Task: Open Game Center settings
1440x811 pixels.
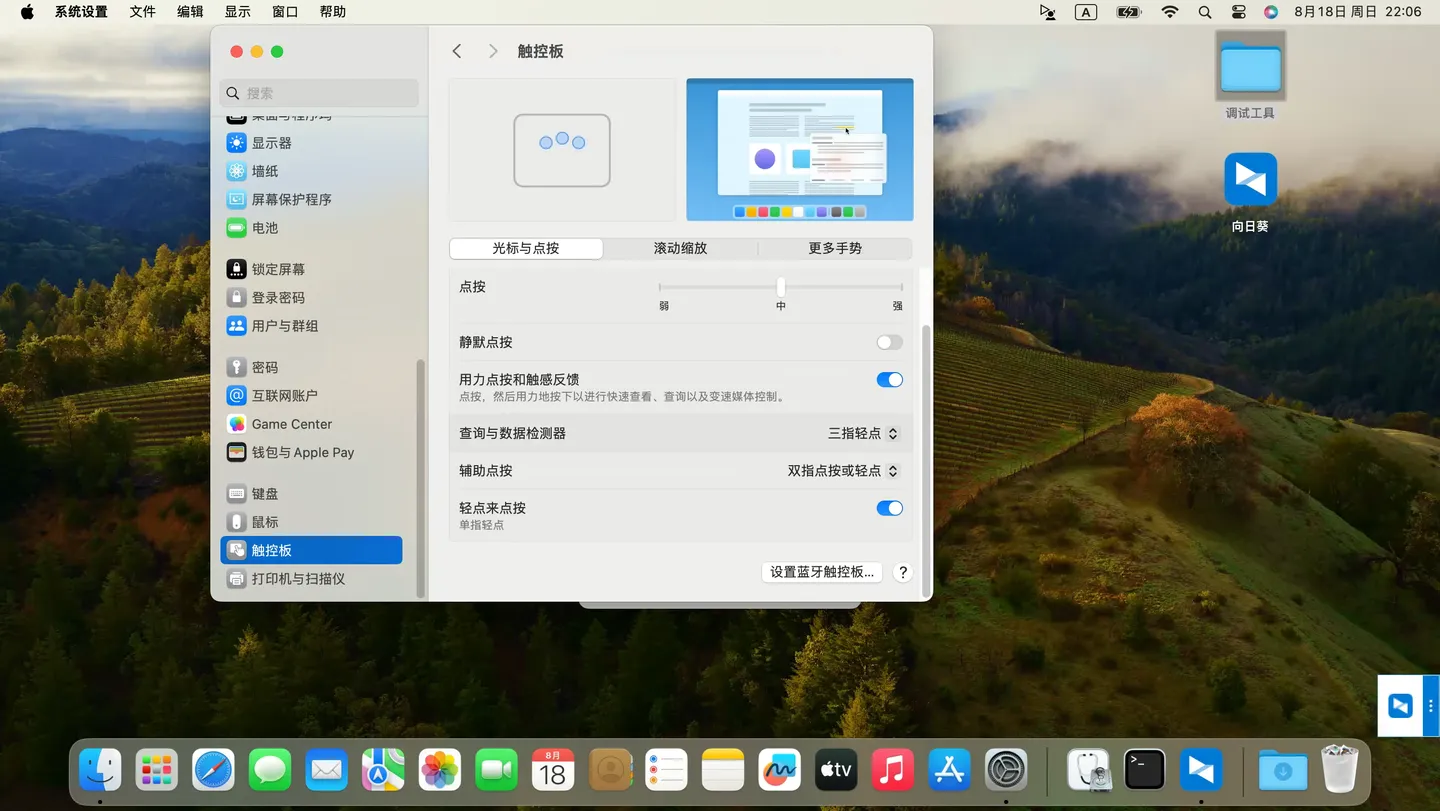Action: point(291,424)
